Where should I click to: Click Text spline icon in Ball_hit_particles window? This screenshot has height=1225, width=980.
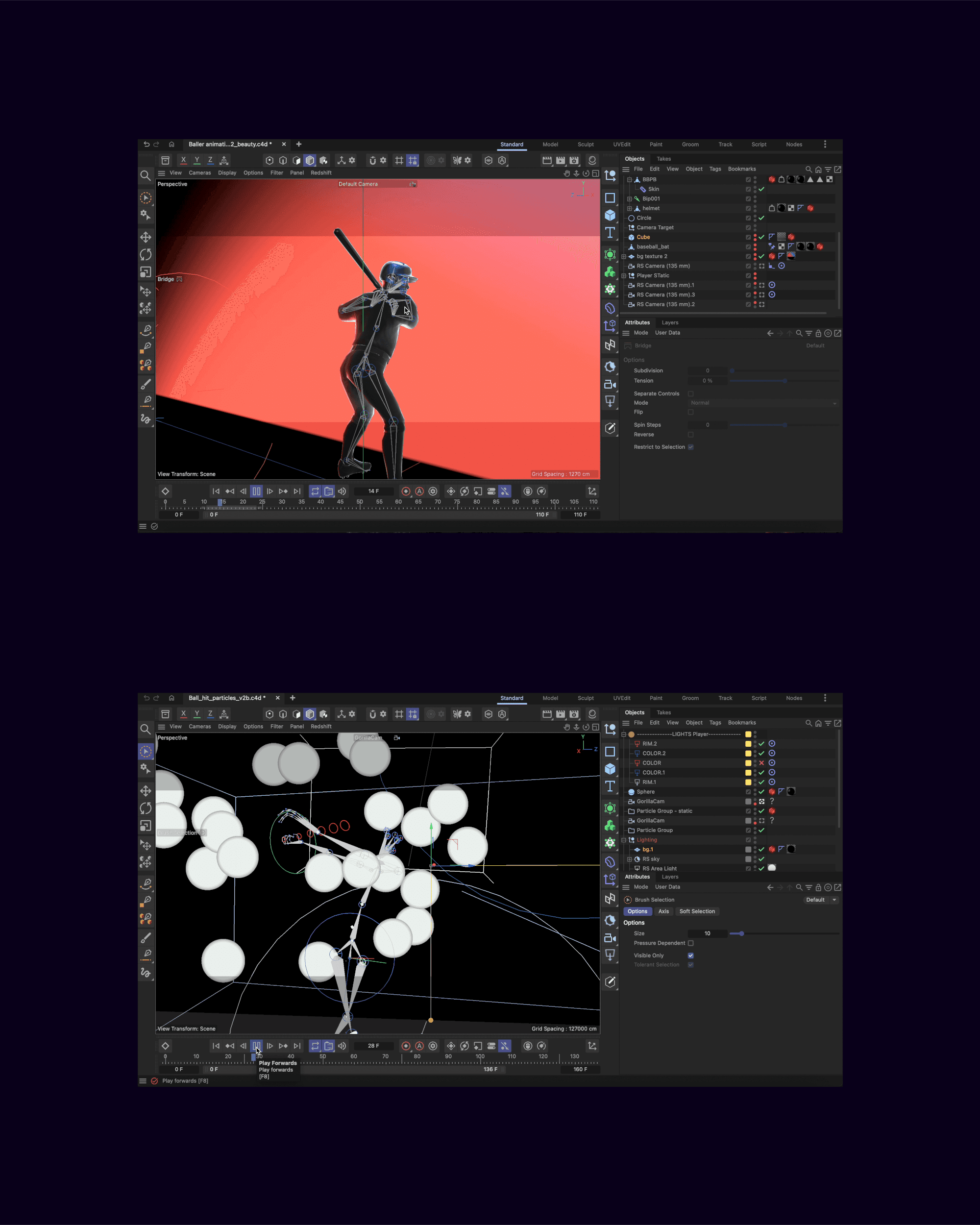tap(610, 786)
